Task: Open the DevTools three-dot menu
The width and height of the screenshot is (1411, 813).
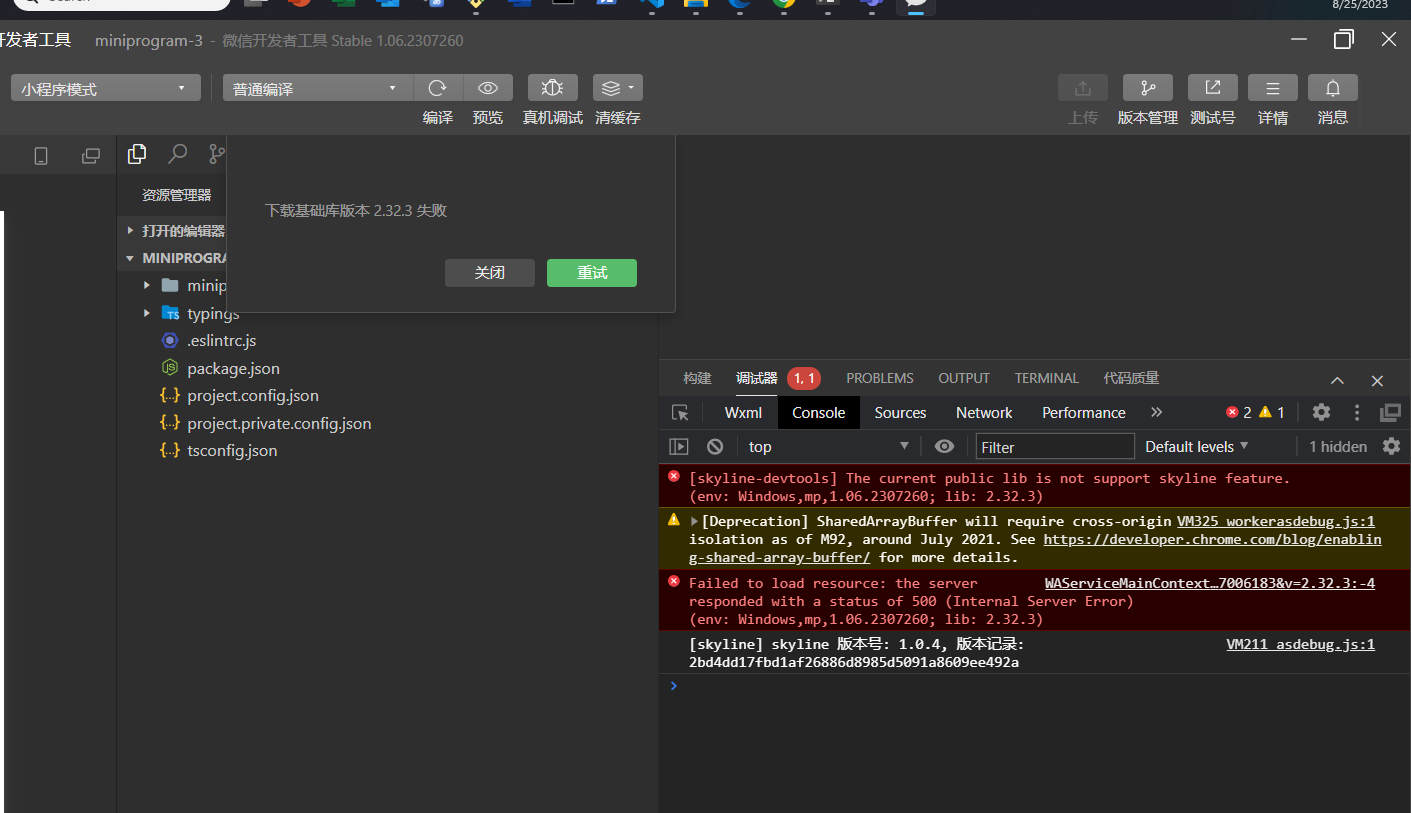Action: pos(1357,412)
